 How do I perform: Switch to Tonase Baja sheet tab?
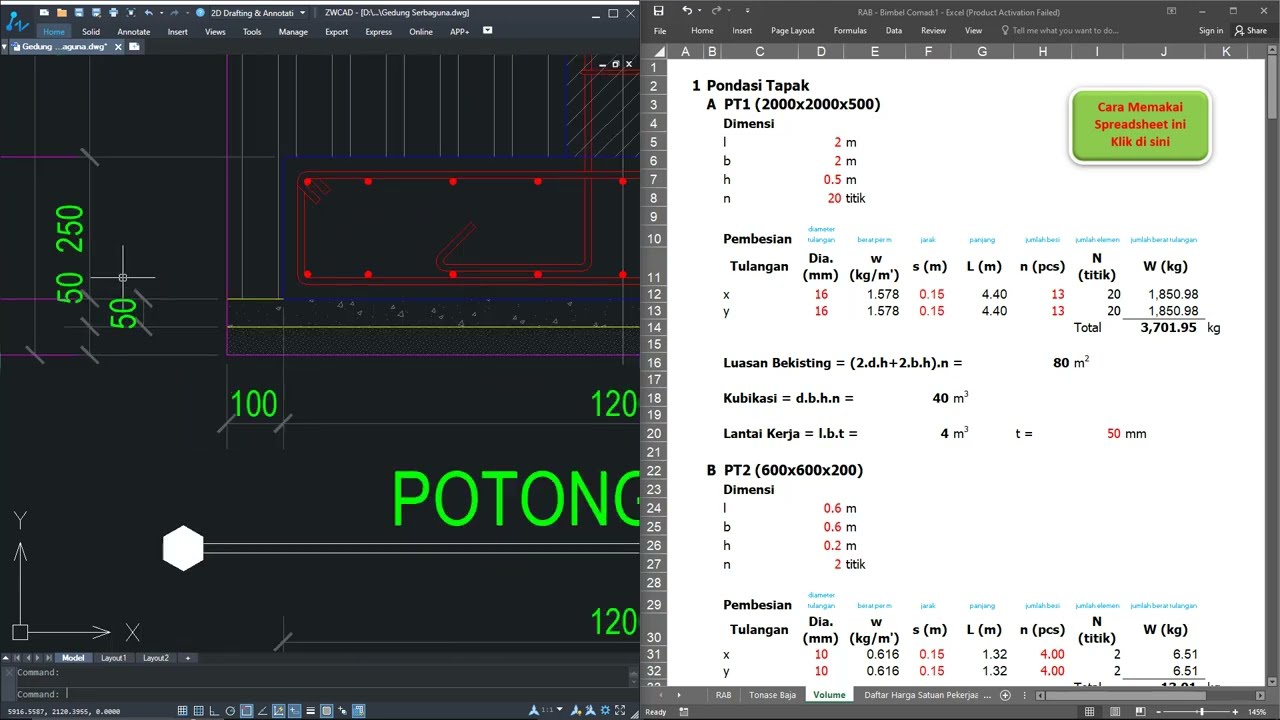[773, 695]
